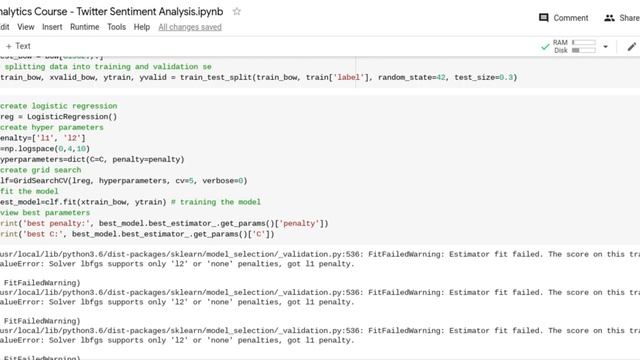Click the comment speech-bubble icon

[x=544, y=18]
